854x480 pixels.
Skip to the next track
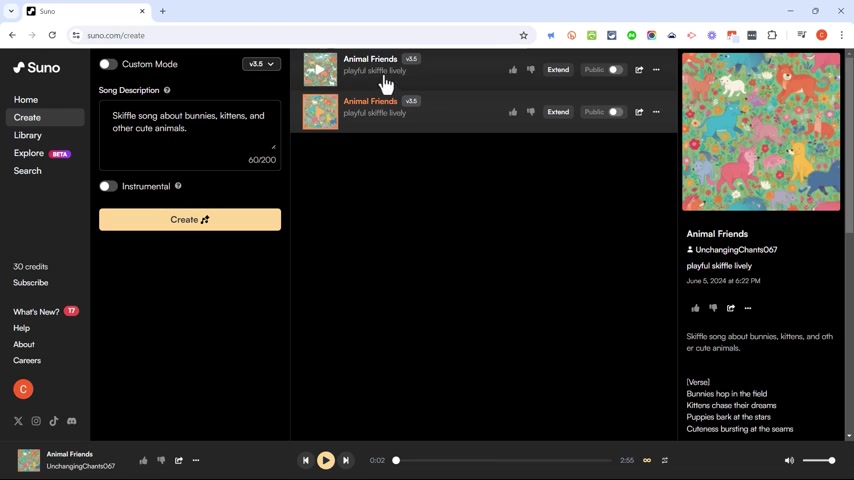[346, 460]
